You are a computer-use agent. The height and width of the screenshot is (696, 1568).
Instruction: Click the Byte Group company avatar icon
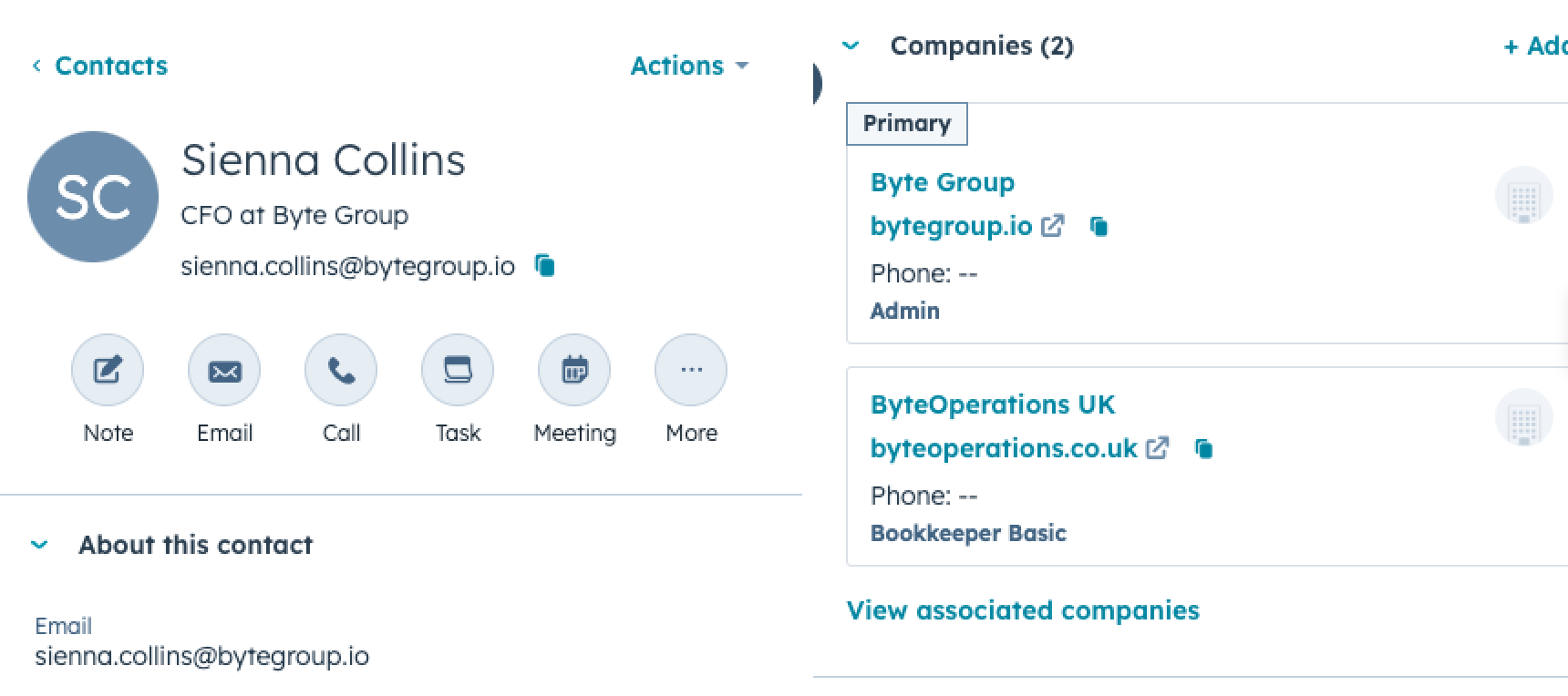[x=1523, y=196]
